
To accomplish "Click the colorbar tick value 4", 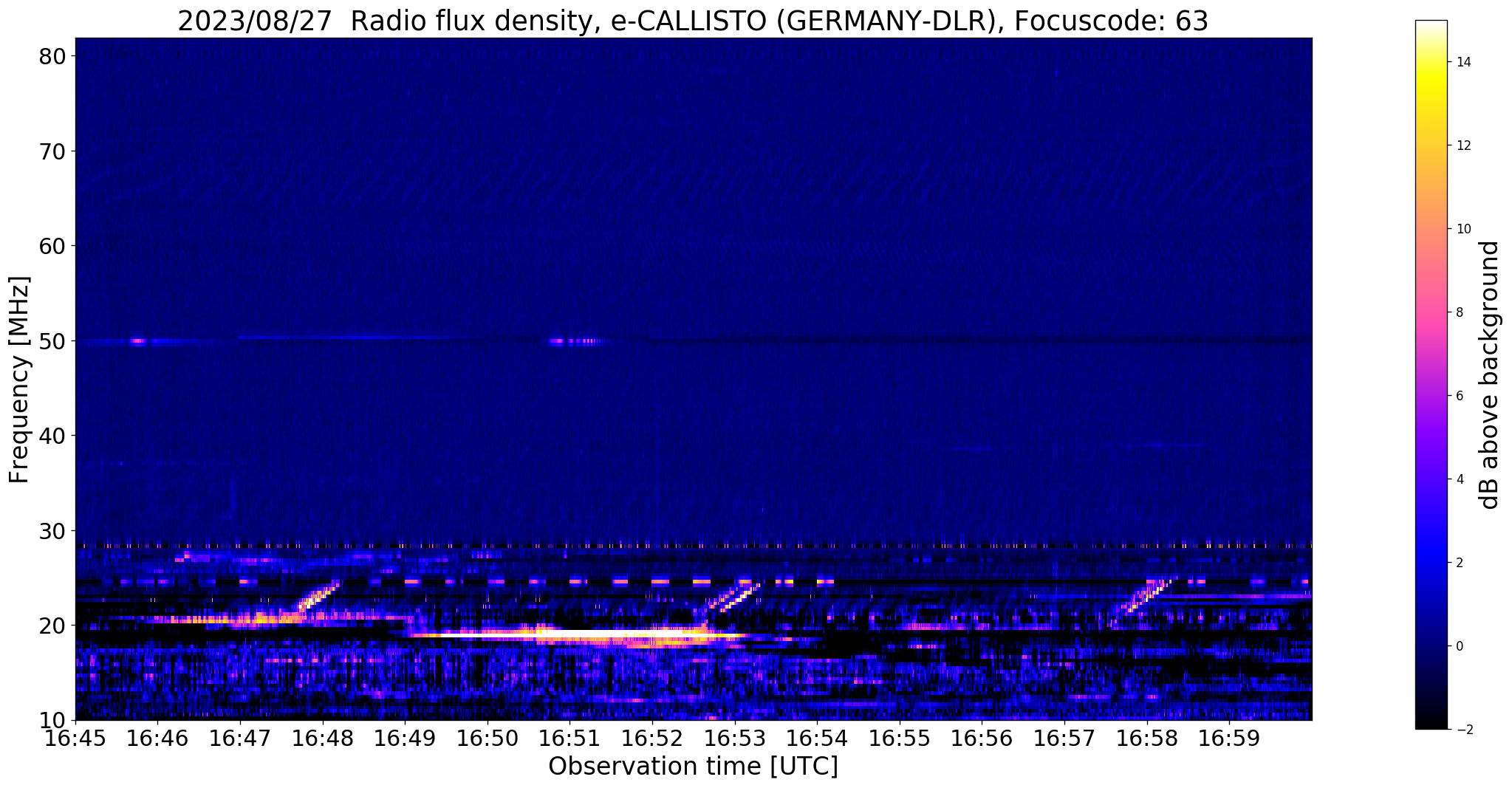I will pos(1458,479).
